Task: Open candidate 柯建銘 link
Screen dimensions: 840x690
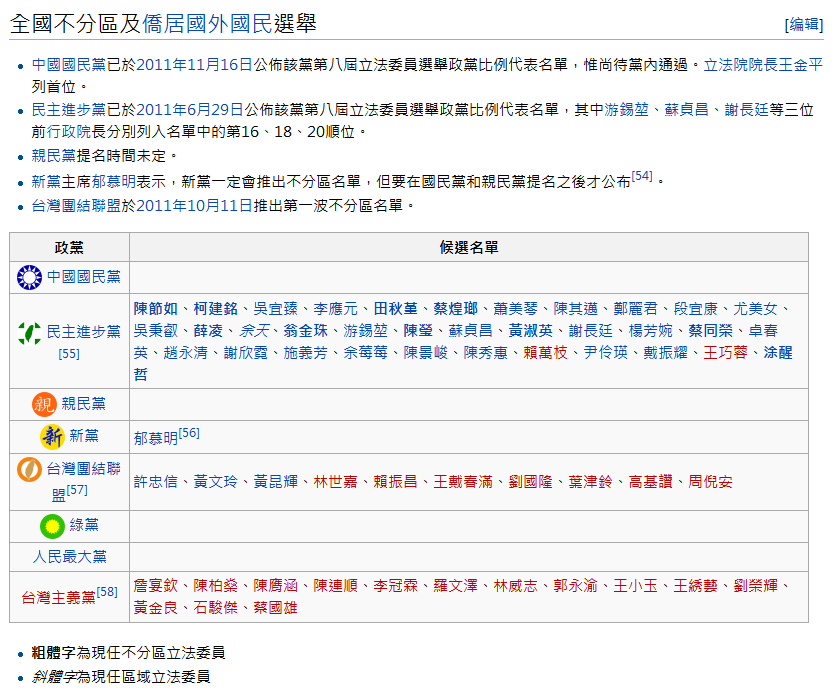Action: pyautogui.click(x=216, y=309)
